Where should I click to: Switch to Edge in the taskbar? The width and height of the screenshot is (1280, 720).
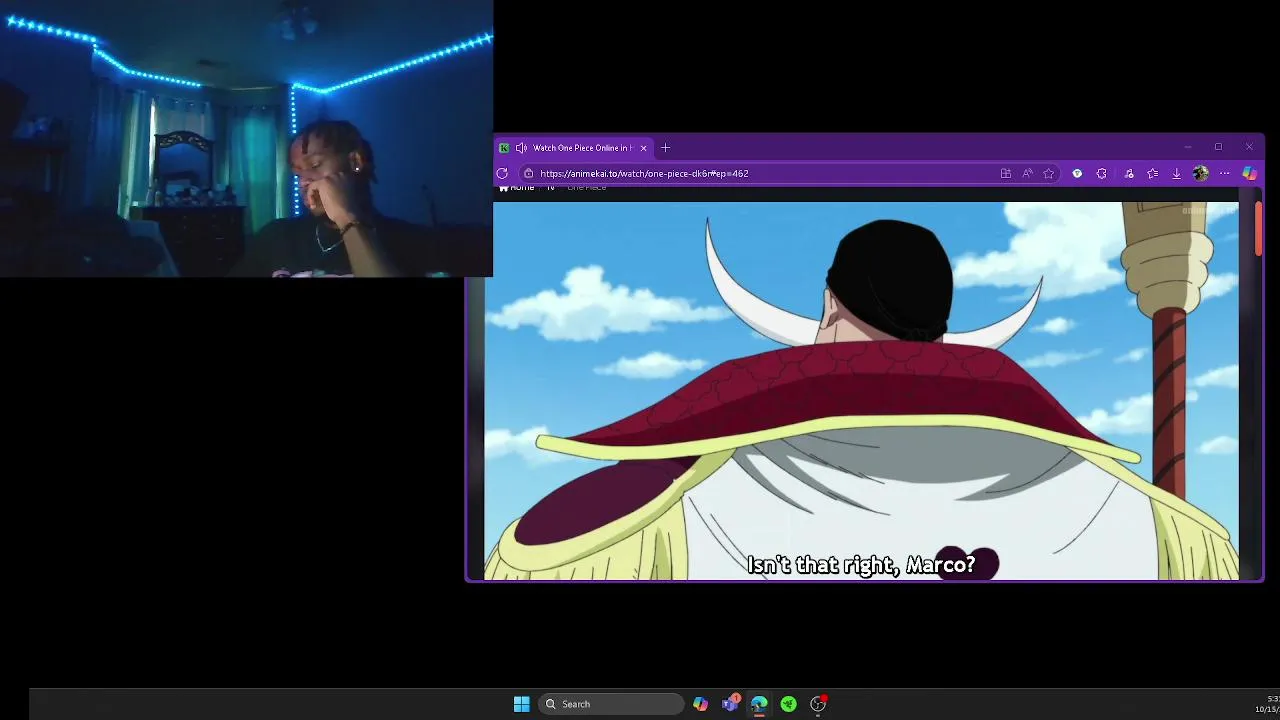[759, 704]
